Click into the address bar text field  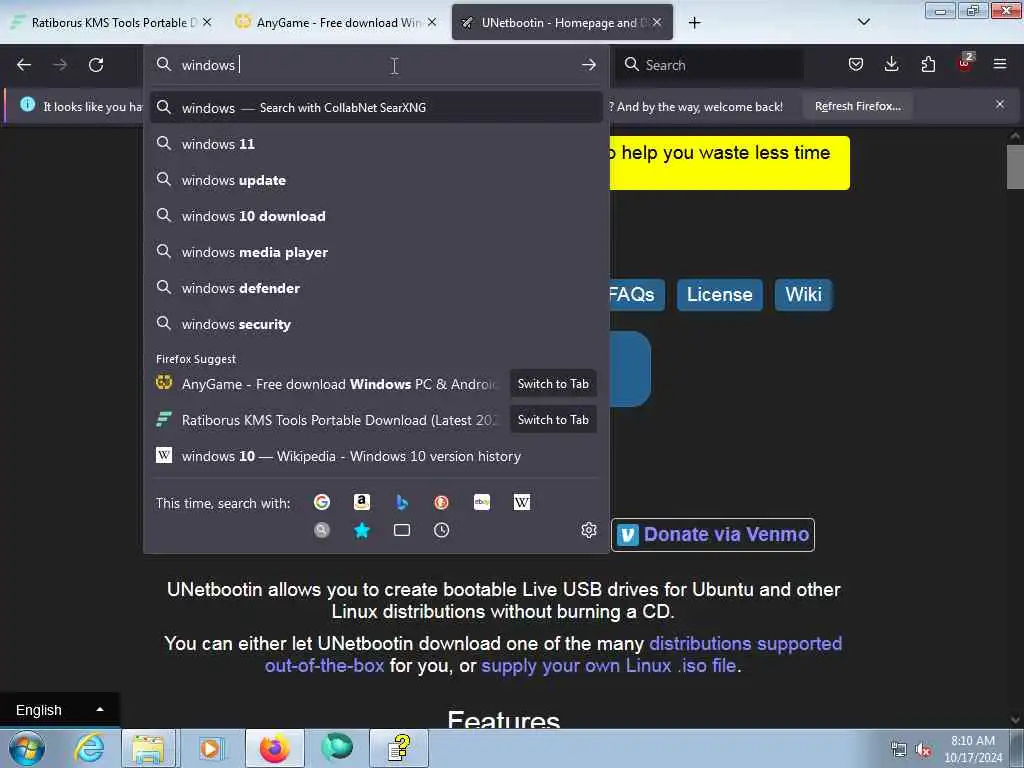(x=376, y=65)
